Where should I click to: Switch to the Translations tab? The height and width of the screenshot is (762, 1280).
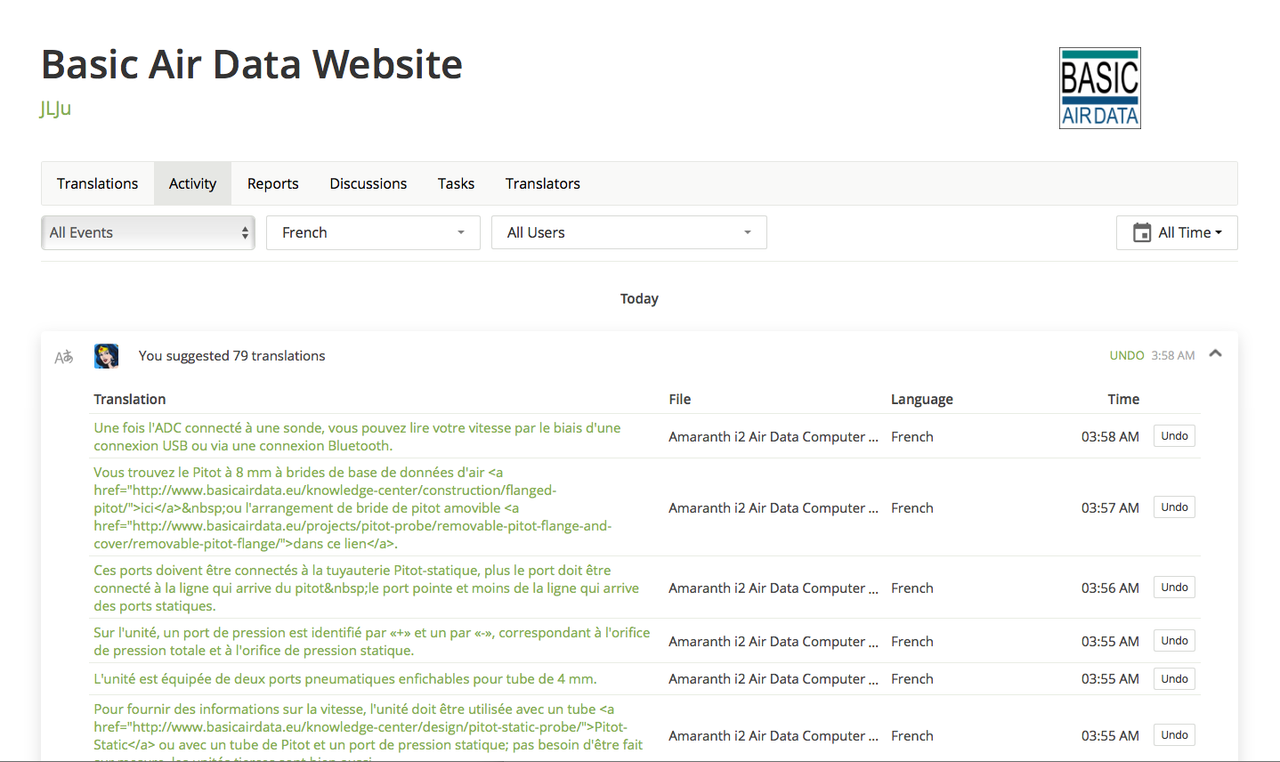tap(98, 184)
